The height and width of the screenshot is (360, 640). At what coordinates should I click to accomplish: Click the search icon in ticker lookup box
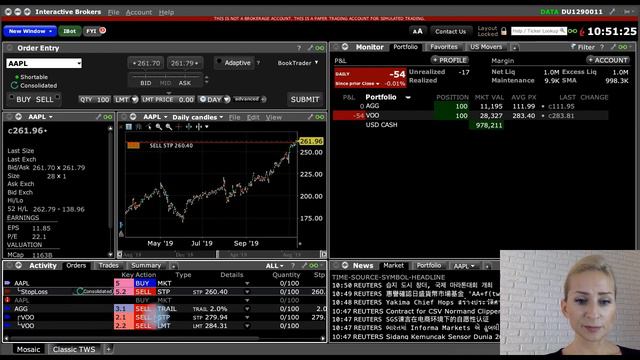tap(562, 31)
